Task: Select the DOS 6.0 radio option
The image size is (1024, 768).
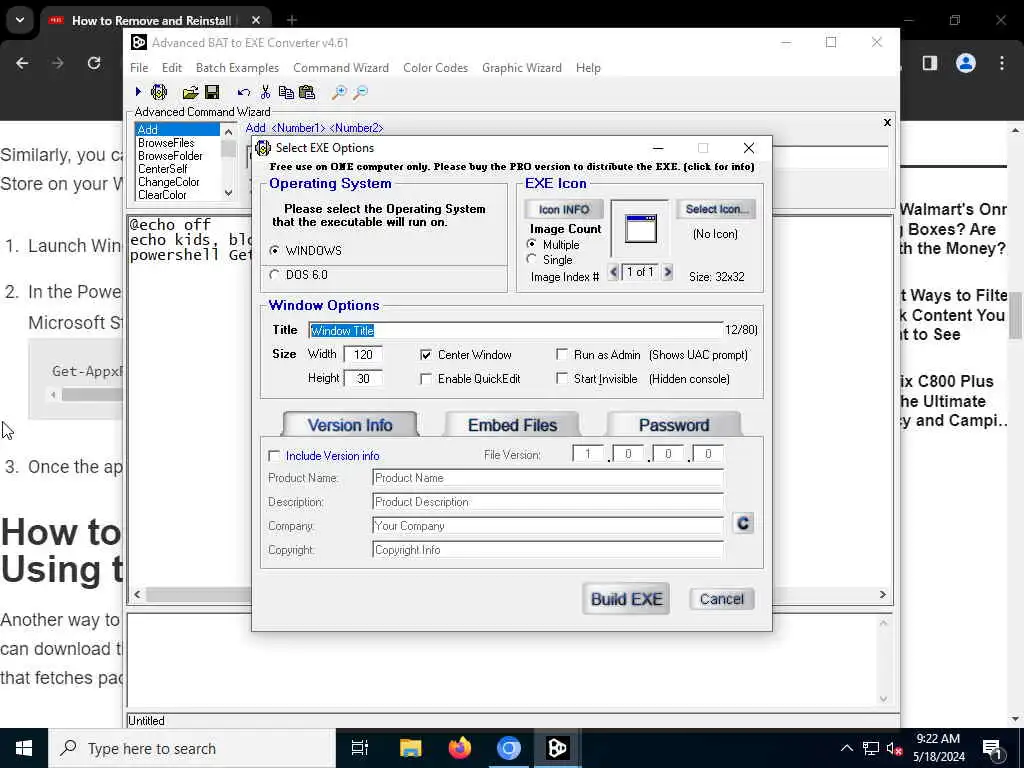Action: [274, 275]
